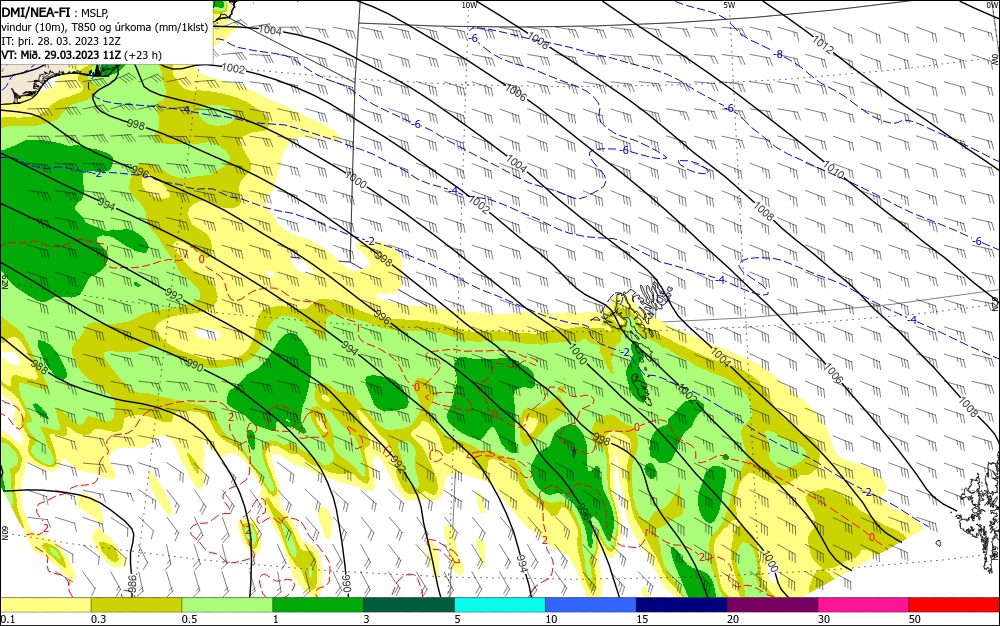Viewport: 1000px width, 626px height.
Task: Click the "50" legend value
Action: (915, 619)
